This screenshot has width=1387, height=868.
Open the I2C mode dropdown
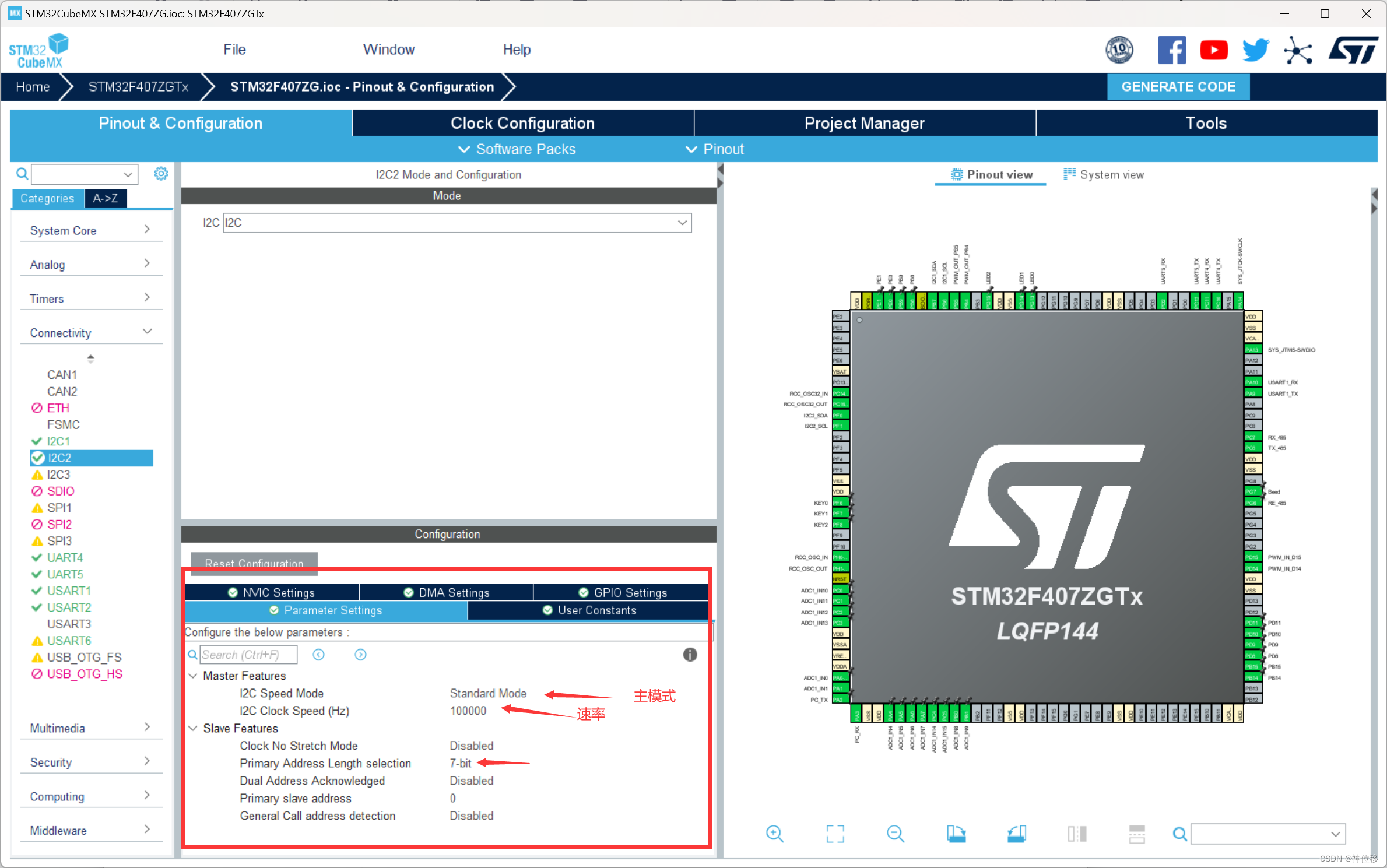[457, 223]
